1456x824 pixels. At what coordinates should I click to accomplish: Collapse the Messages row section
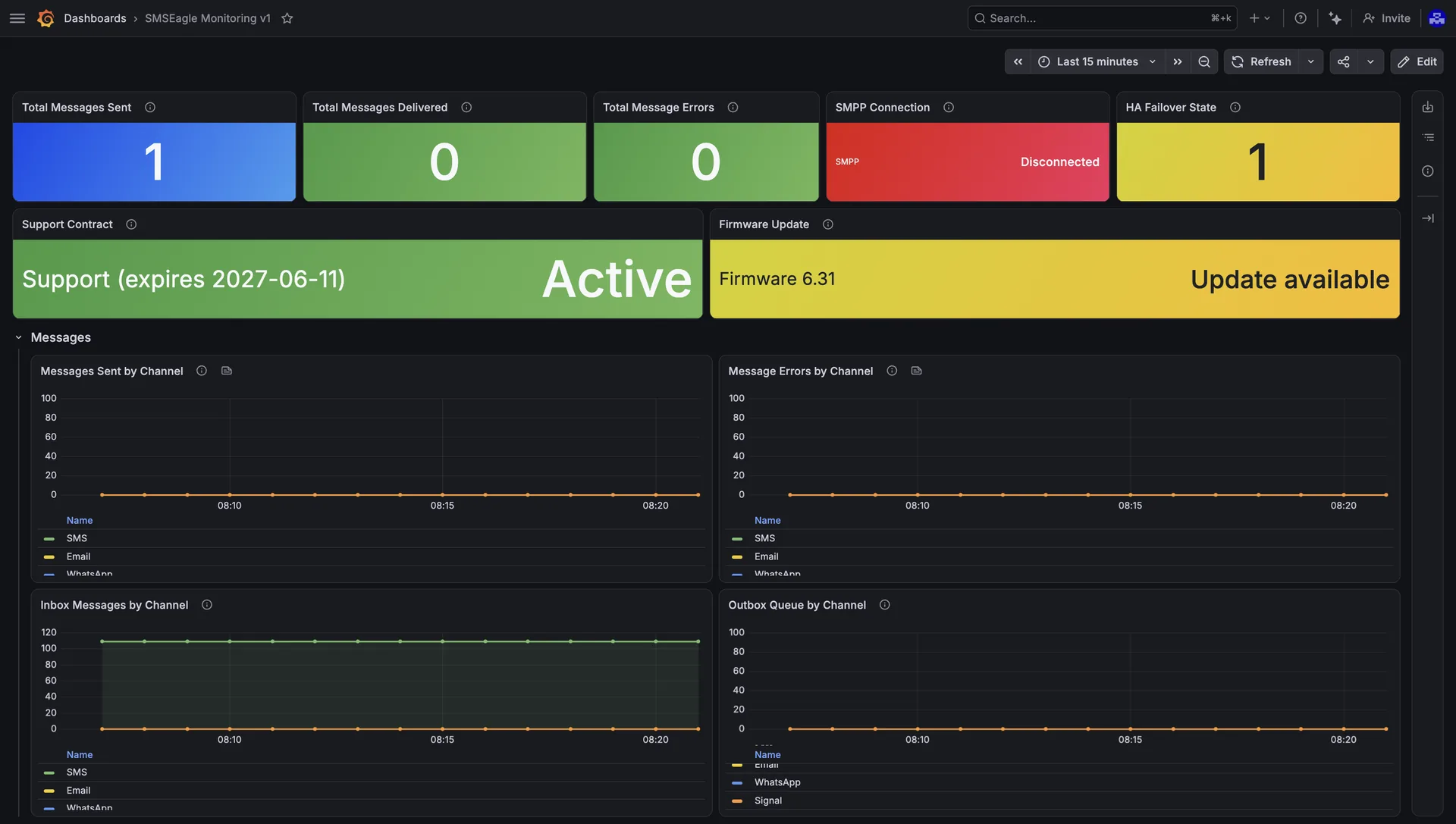coord(19,337)
